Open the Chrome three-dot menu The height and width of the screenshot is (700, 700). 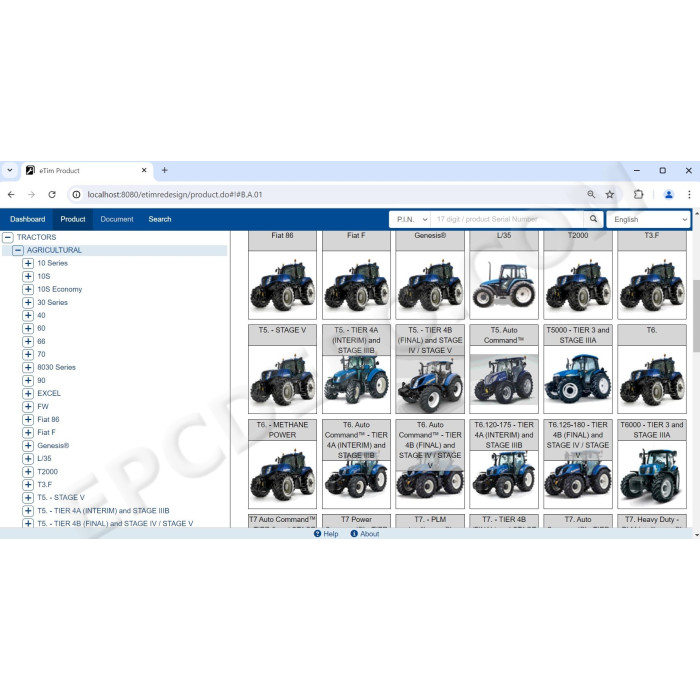pyautogui.click(x=689, y=194)
